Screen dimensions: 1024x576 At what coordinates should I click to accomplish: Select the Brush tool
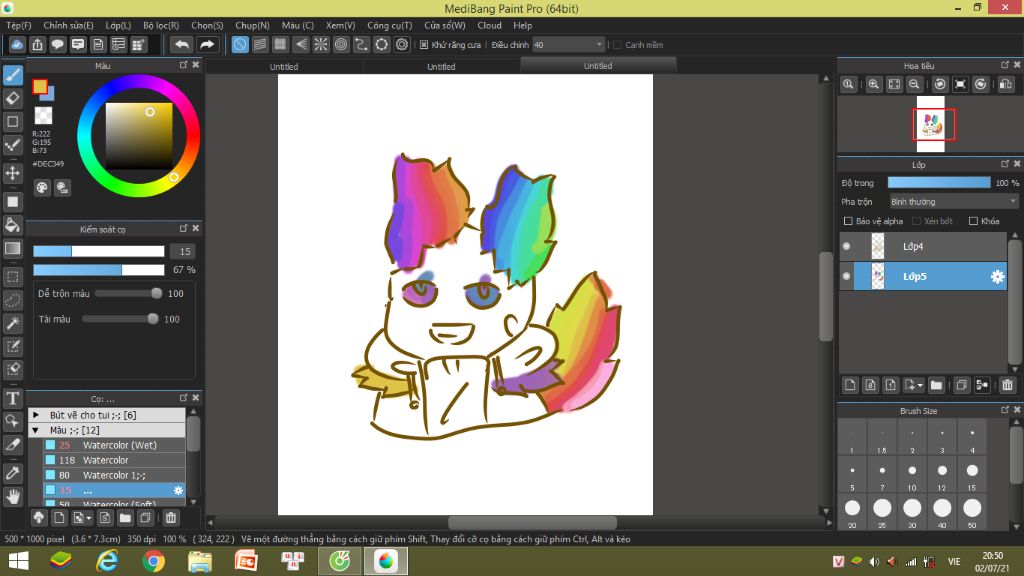click(12, 75)
